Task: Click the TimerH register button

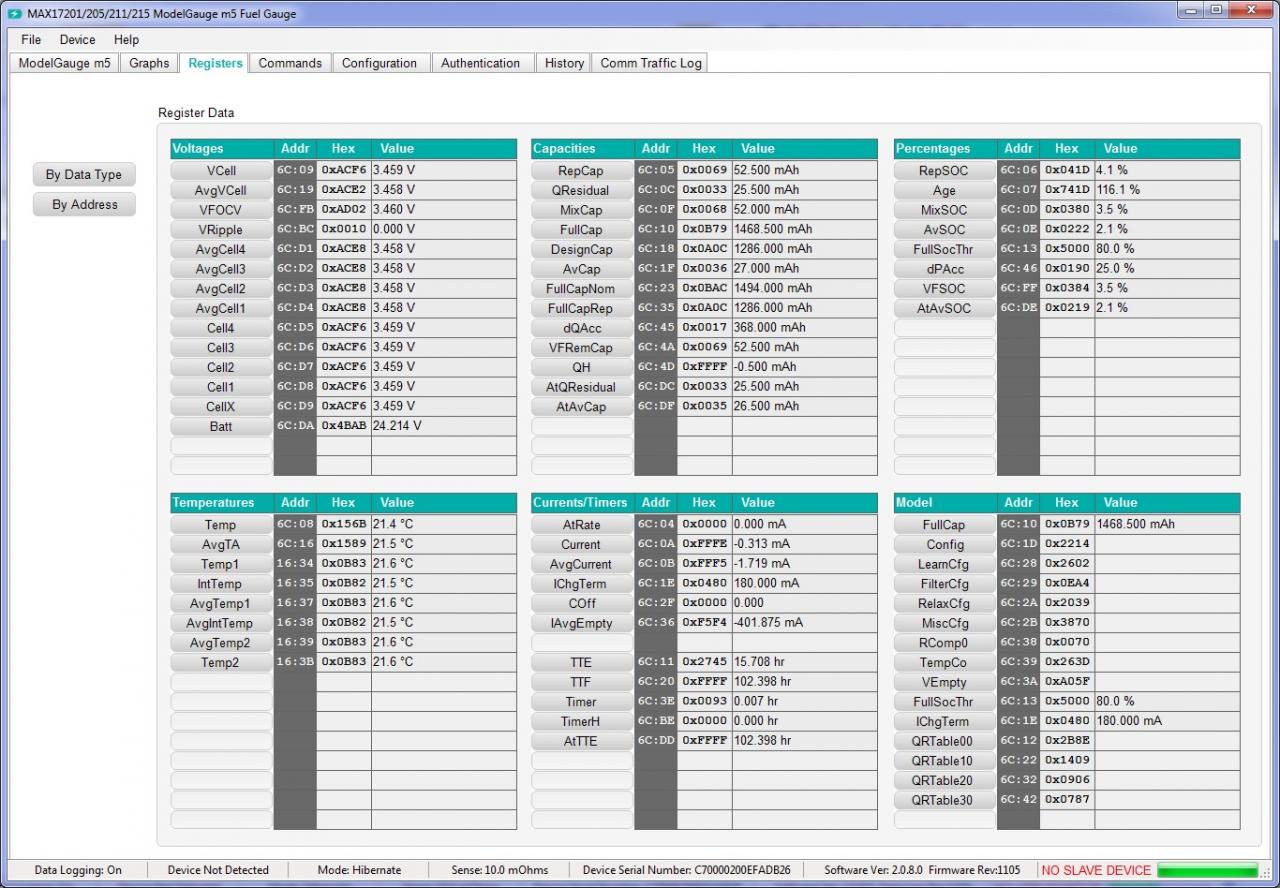Action: [x=582, y=722]
